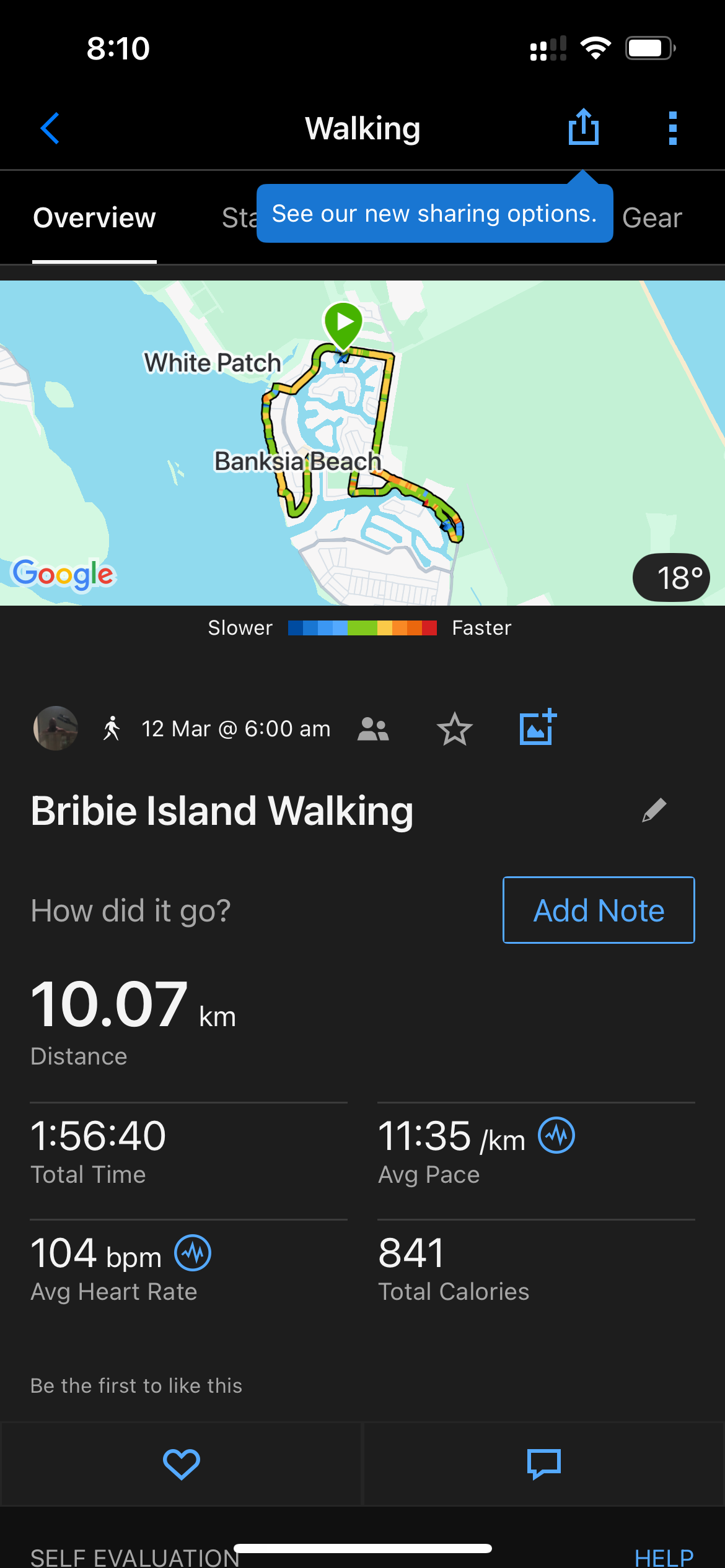This screenshot has width=725, height=1568.
Task: Open the Self Evaluation HELP link
Action: (664, 1557)
